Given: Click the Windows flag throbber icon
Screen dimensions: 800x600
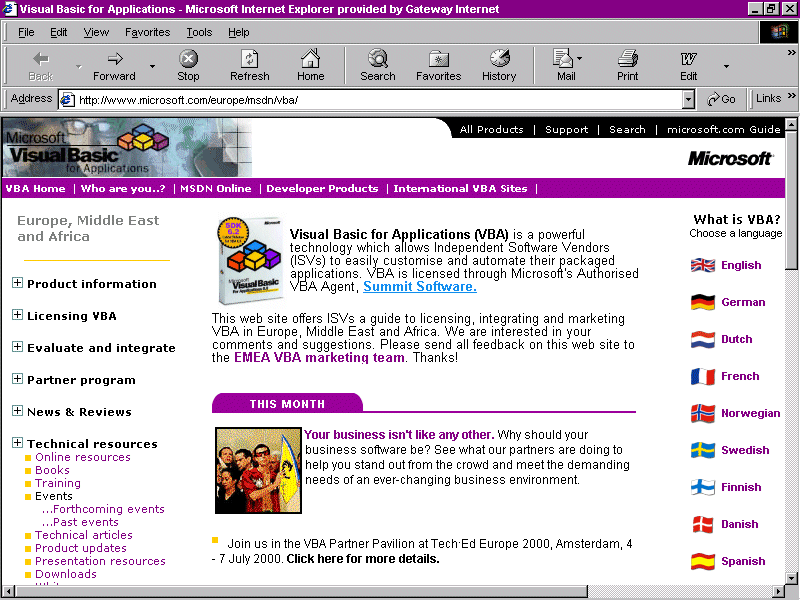Looking at the screenshot, I should [x=779, y=32].
